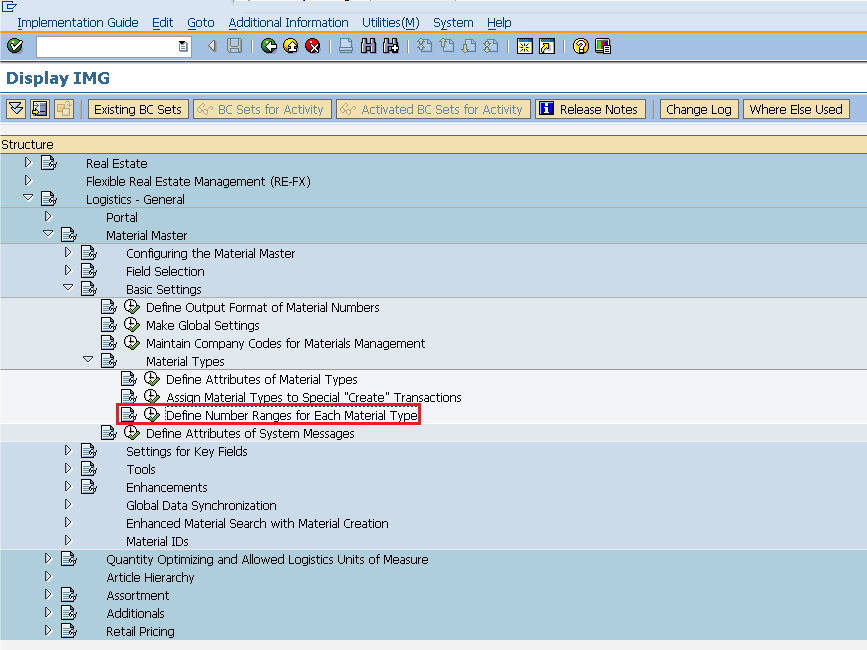Click the transaction command input field
The image size is (867, 650).
[x=113, y=46]
